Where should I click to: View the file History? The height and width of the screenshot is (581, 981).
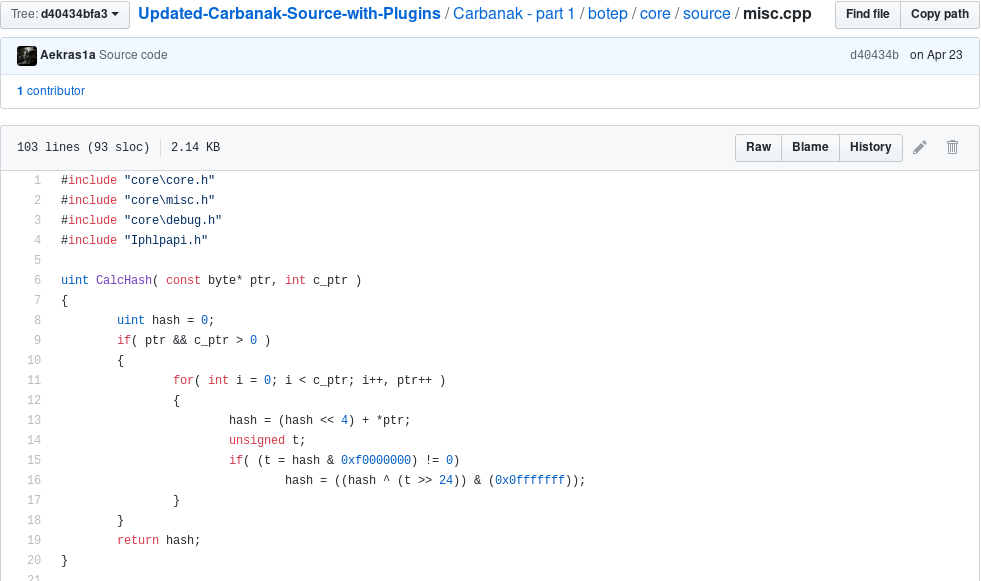(x=870, y=147)
